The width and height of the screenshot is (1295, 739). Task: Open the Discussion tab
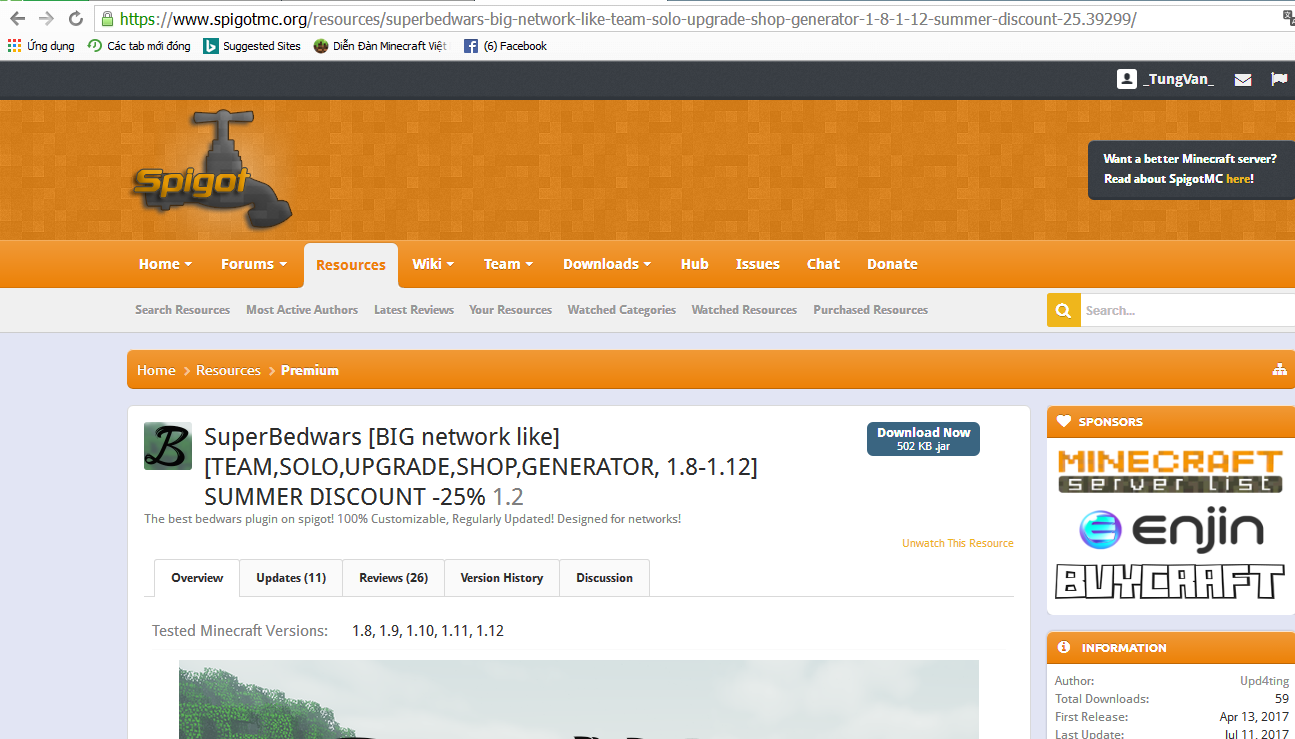click(604, 578)
